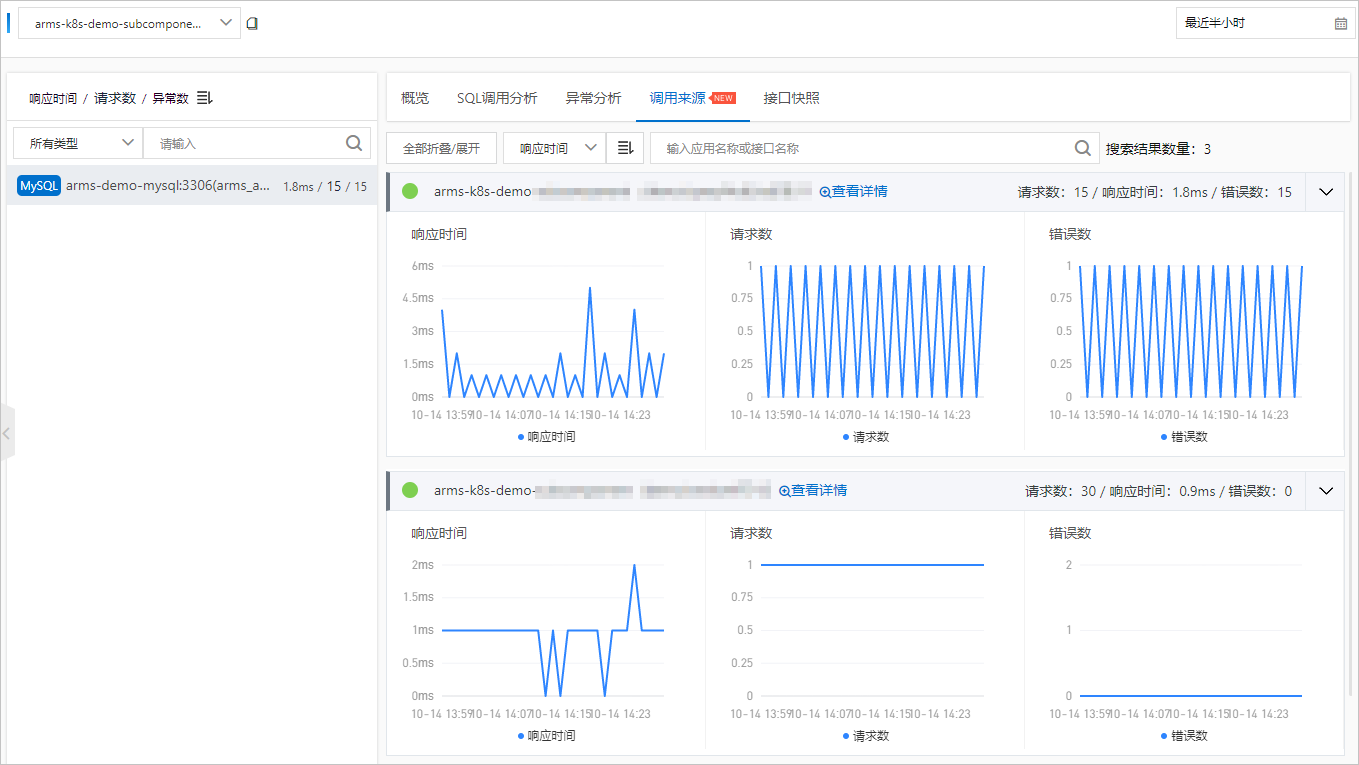This screenshot has width=1359, height=765.
Task: Toggle 响应时间 legend in first source chart
Action: coord(546,436)
